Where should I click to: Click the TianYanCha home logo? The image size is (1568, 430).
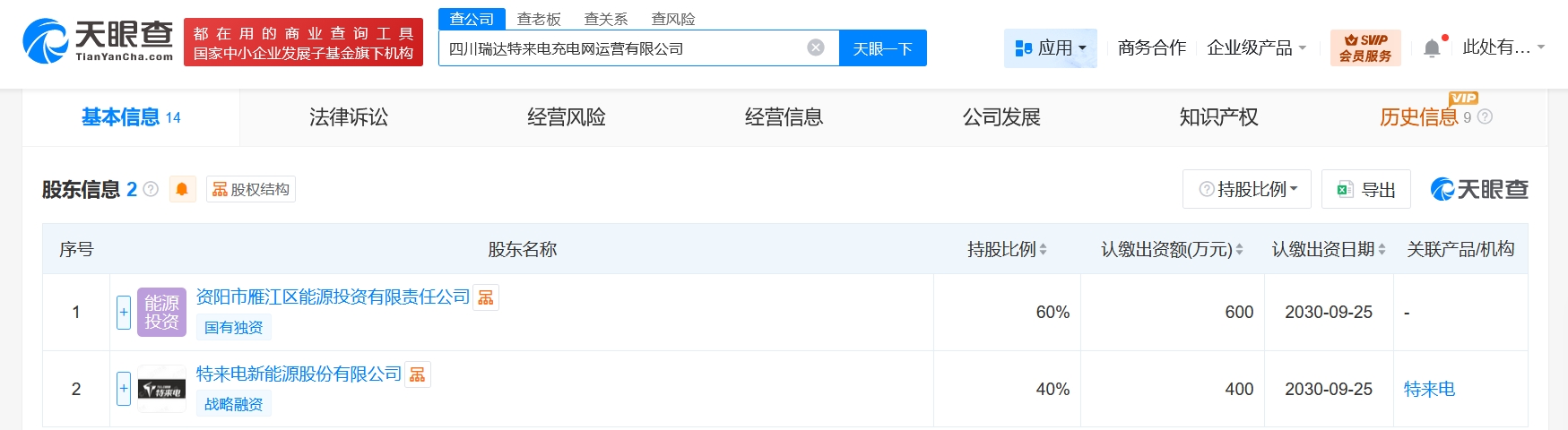pos(98,41)
